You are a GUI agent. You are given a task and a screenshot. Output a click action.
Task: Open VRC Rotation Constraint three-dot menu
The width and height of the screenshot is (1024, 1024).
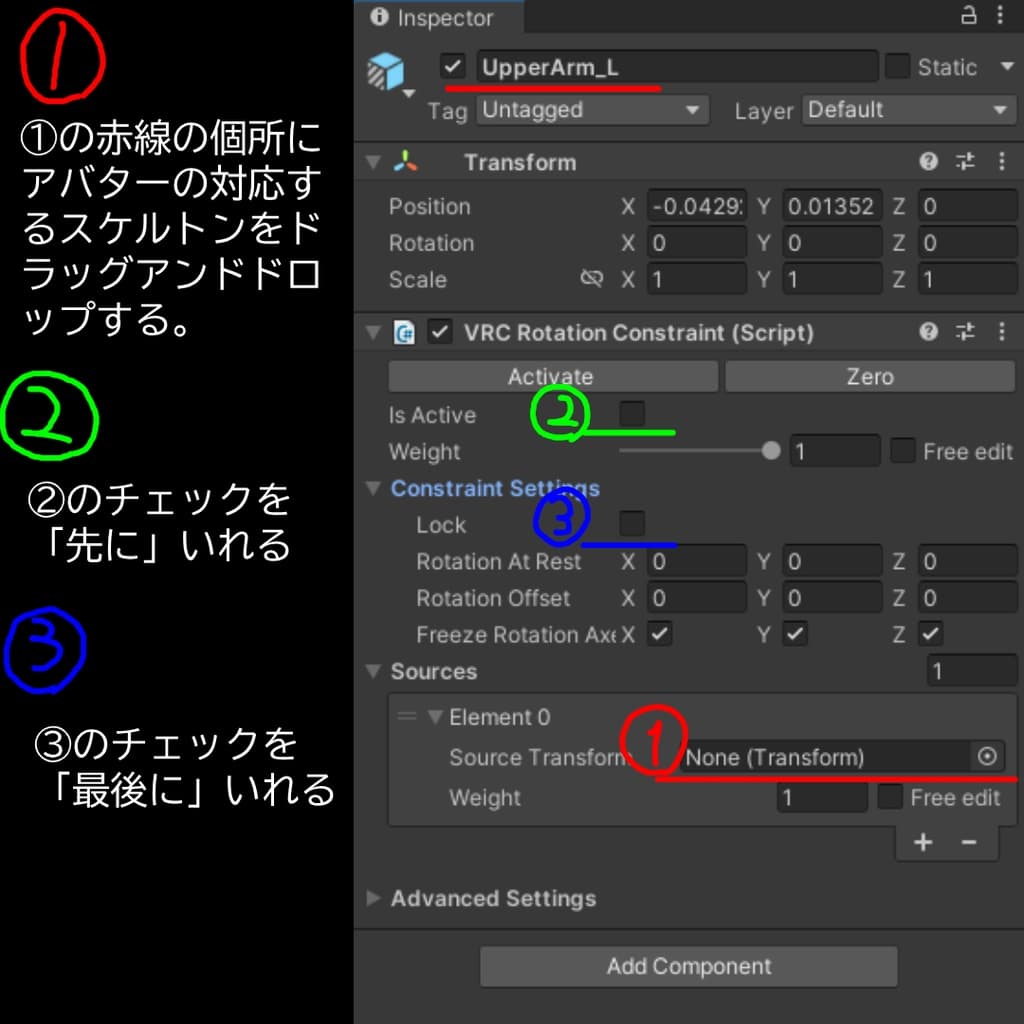(x=1001, y=332)
